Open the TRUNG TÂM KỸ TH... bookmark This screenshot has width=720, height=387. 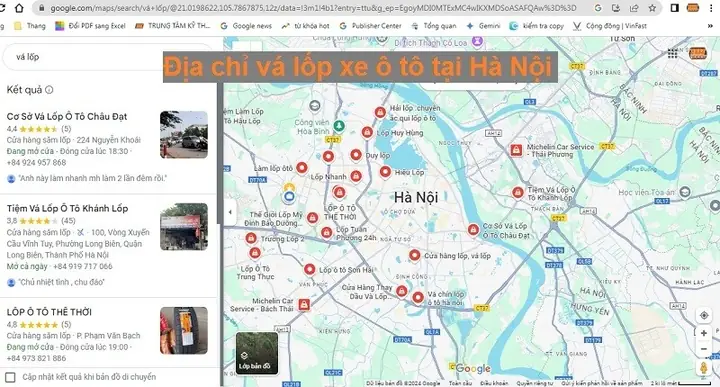[172, 26]
